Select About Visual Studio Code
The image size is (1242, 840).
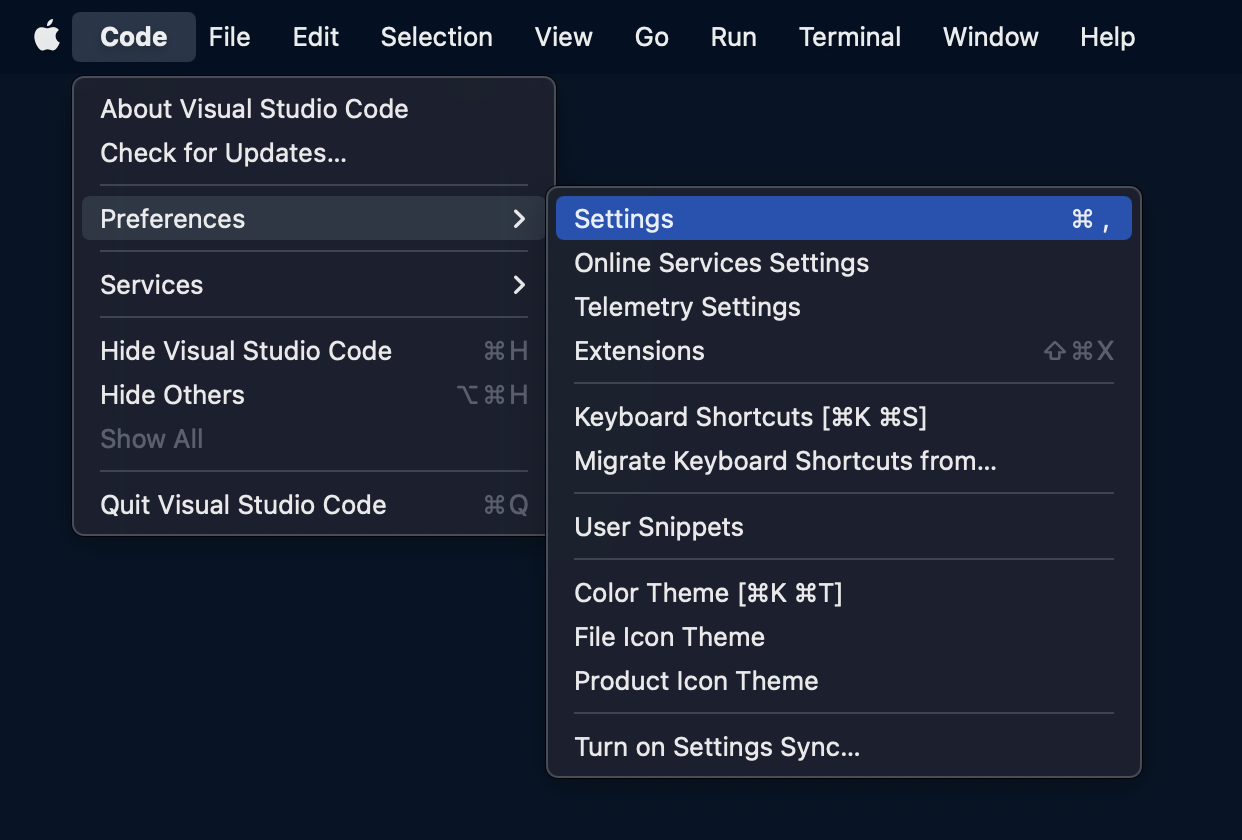tap(314, 109)
